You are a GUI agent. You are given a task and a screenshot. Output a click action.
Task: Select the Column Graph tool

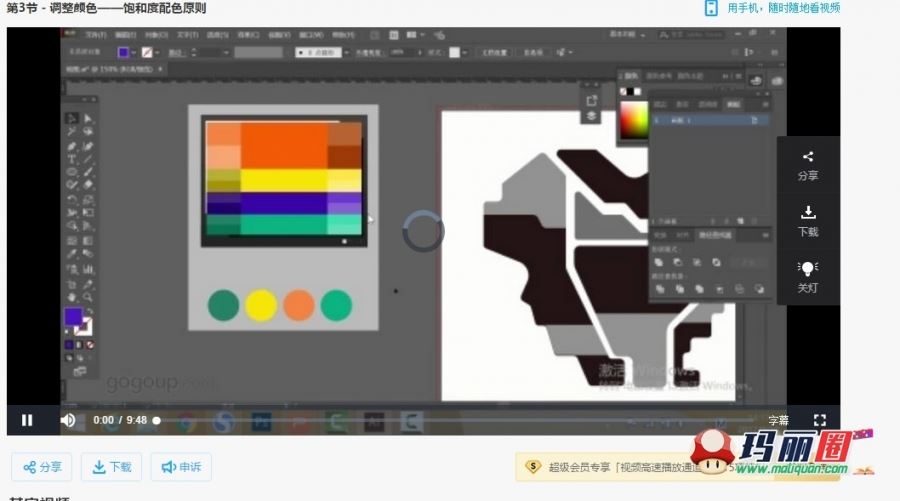[x=88, y=269]
